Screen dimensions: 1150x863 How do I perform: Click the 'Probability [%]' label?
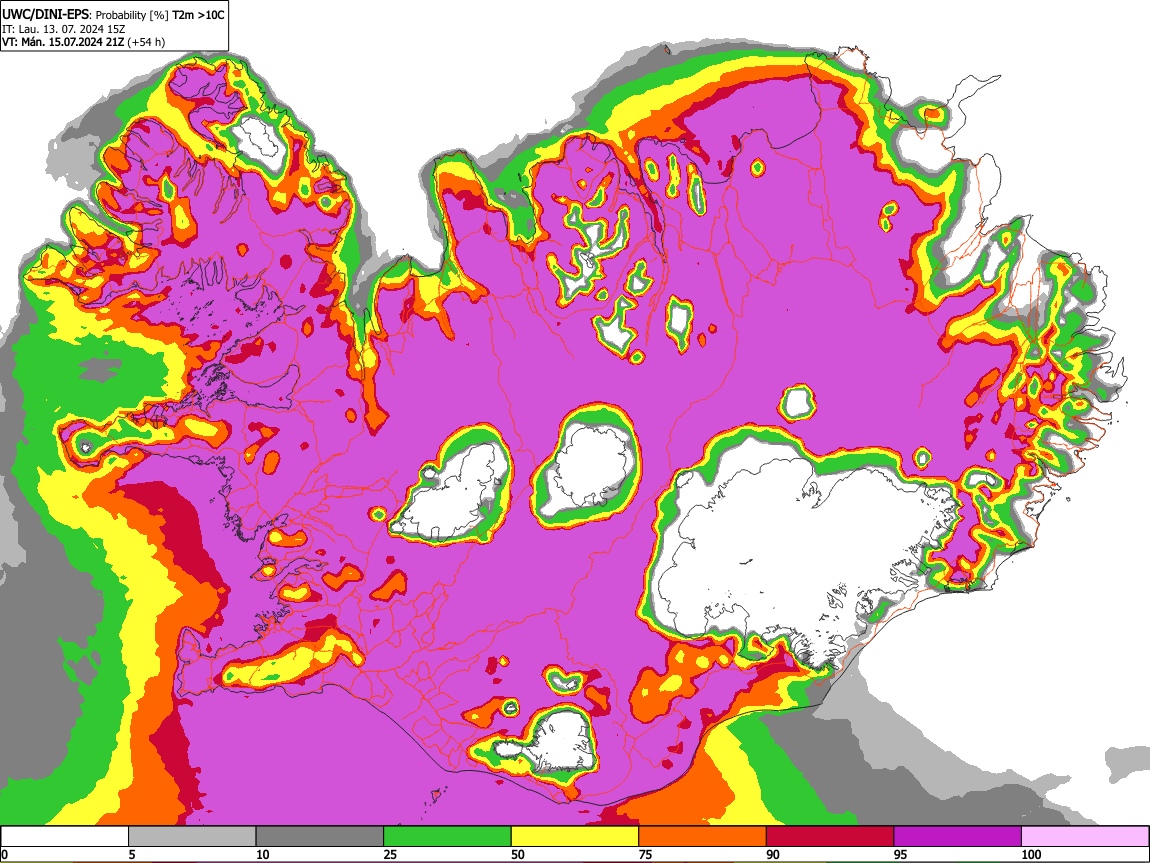tap(132, 15)
